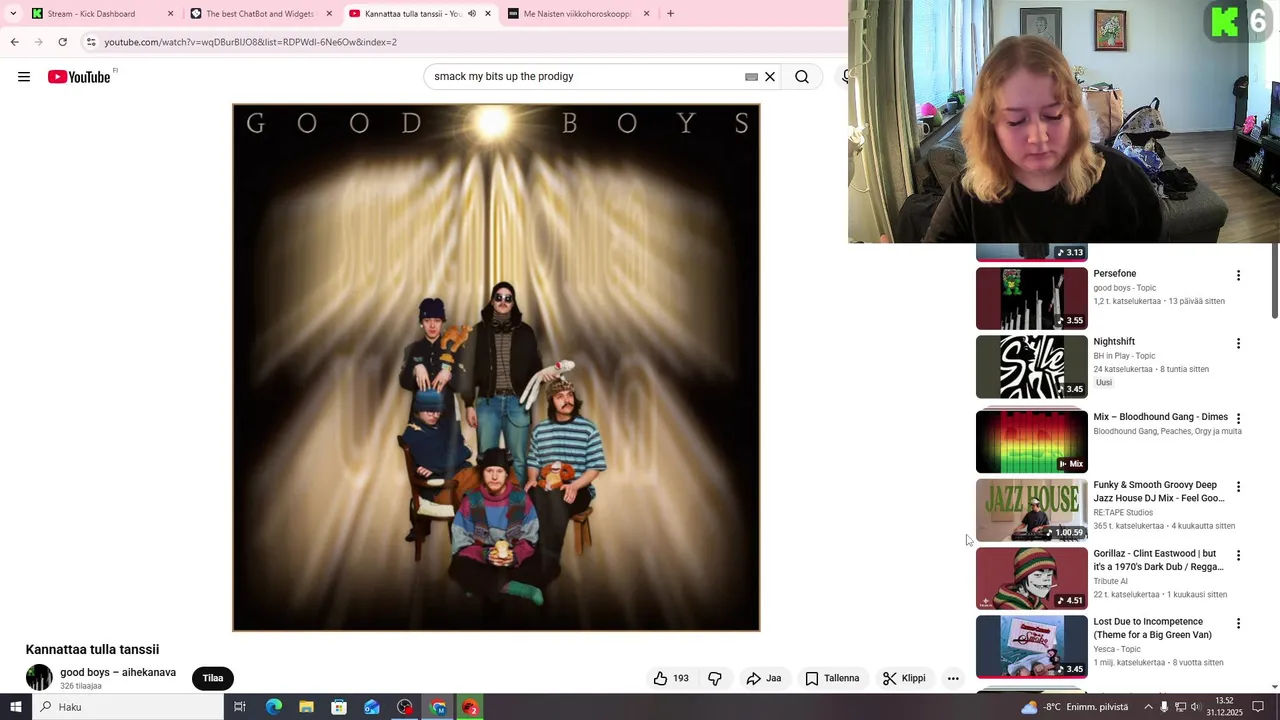Dislike the video with the thumbs down
This screenshot has width=1280, height=720.
pyautogui.click(x=715, y=678)
